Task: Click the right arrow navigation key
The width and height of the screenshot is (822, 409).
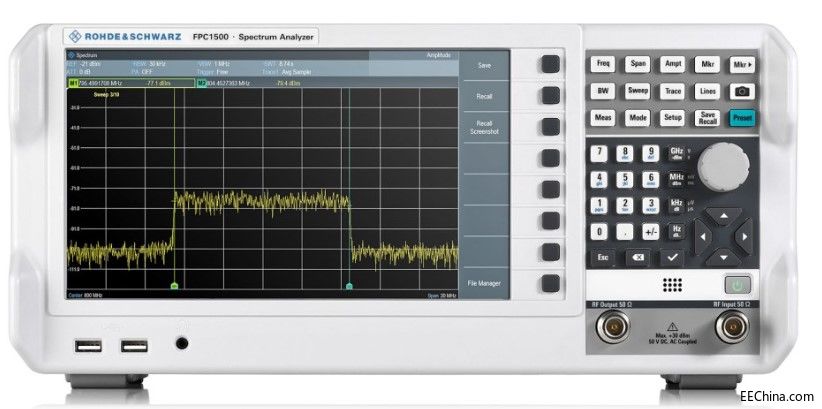Action: (x=744, y=236)
